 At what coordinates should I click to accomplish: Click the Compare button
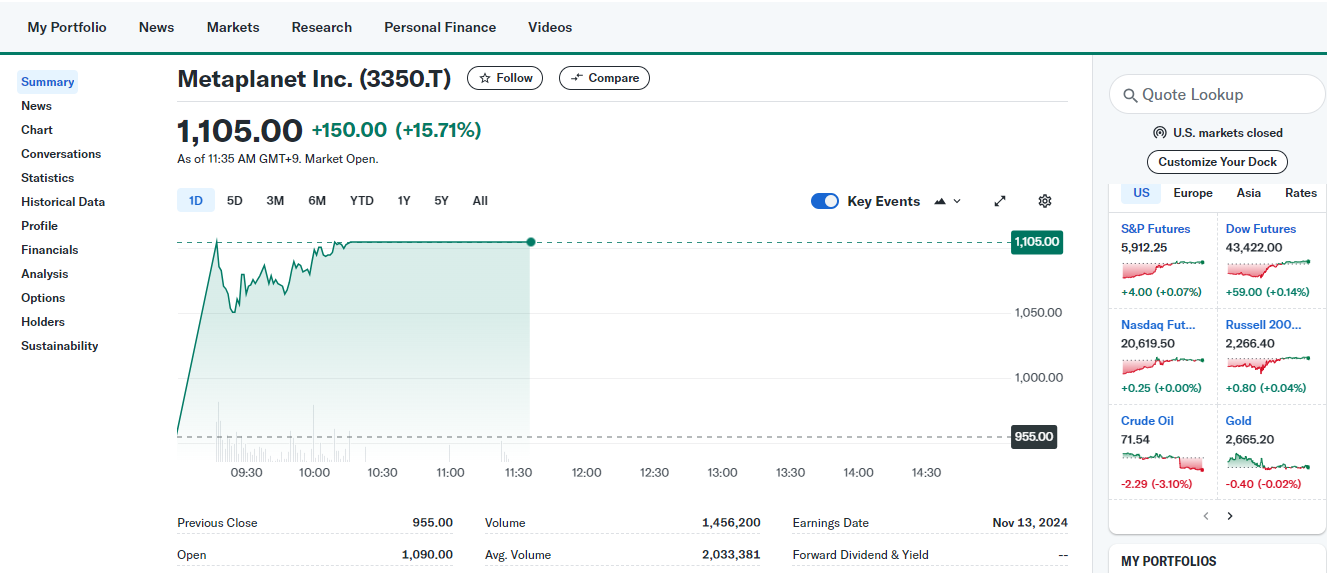[604, 78]
